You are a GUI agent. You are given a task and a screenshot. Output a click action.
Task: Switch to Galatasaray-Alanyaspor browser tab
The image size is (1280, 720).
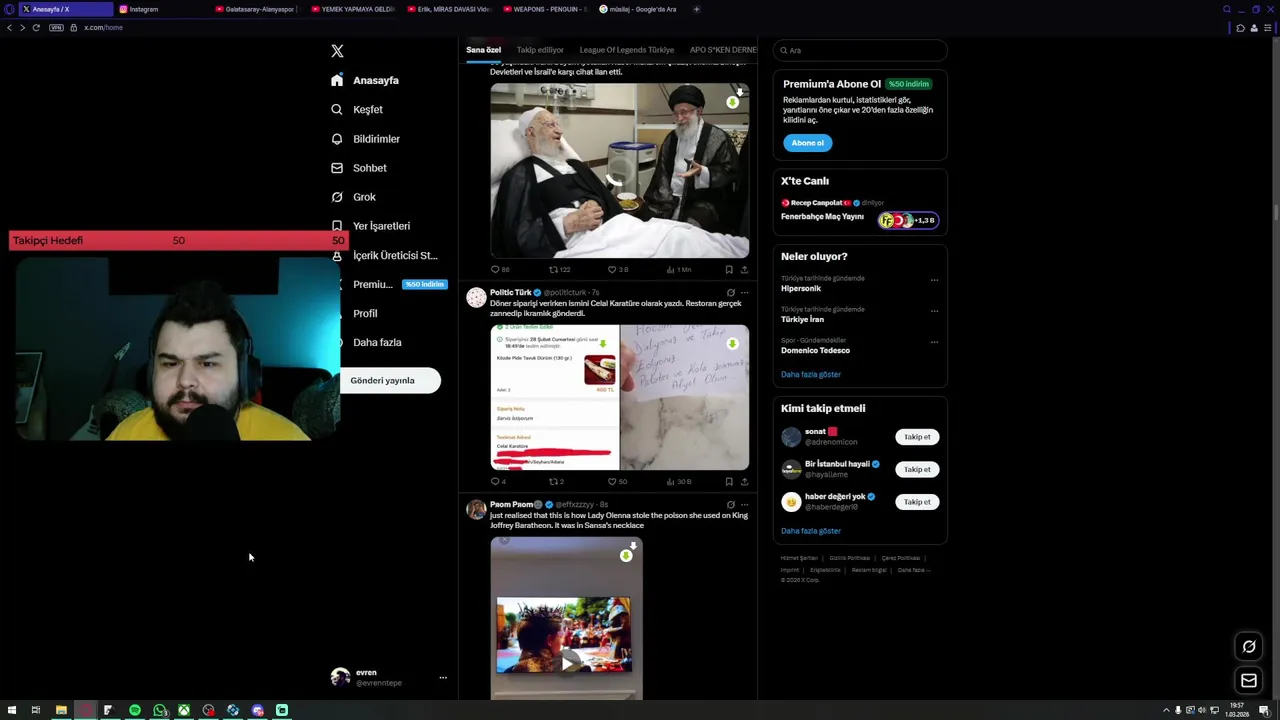256,9
